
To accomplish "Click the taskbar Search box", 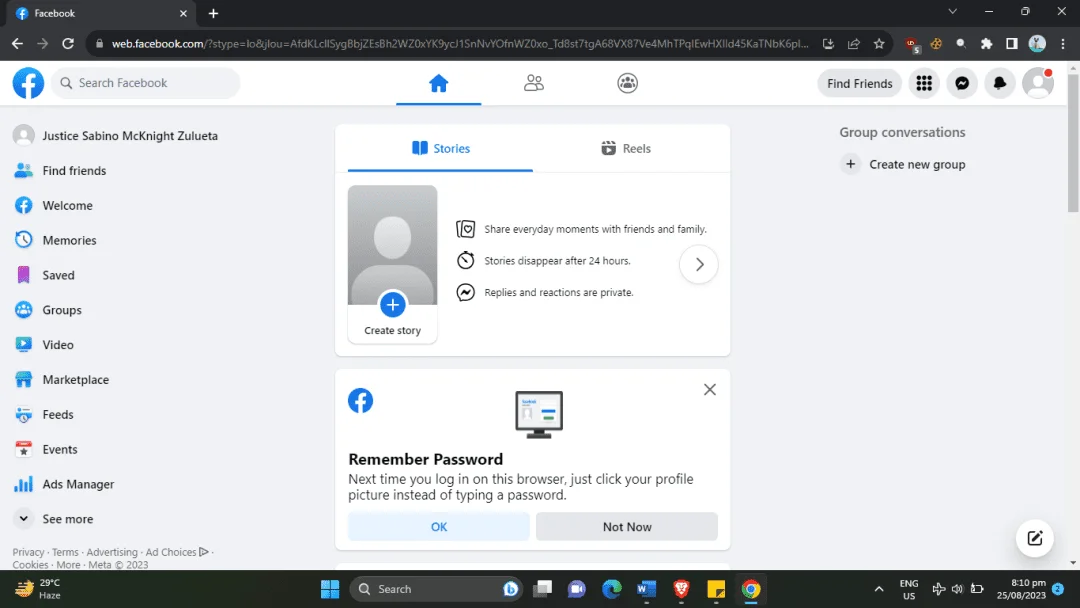I will tap(436, 589).
